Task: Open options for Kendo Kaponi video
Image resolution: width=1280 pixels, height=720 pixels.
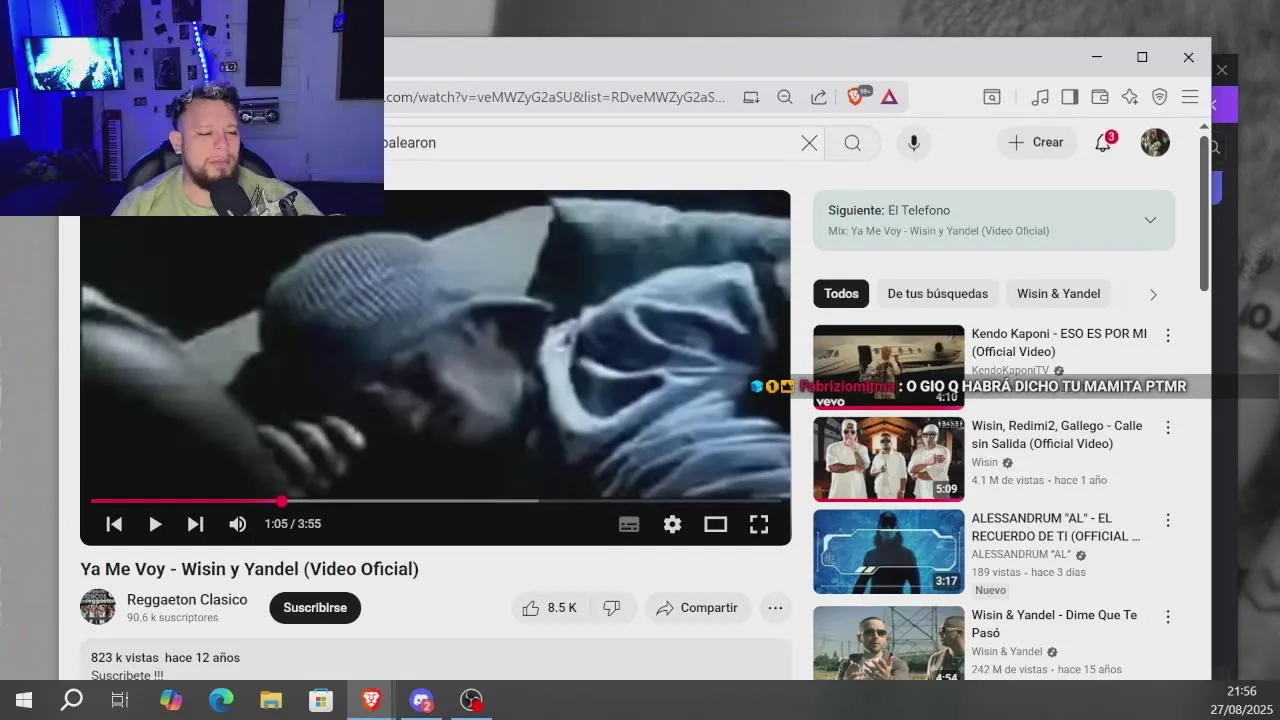Action: click(1167, 336)
